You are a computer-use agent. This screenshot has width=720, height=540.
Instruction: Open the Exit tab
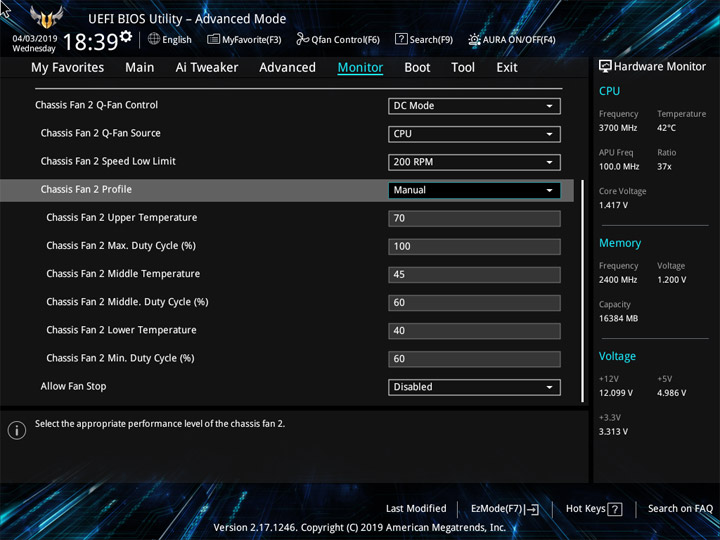[507, 68]
